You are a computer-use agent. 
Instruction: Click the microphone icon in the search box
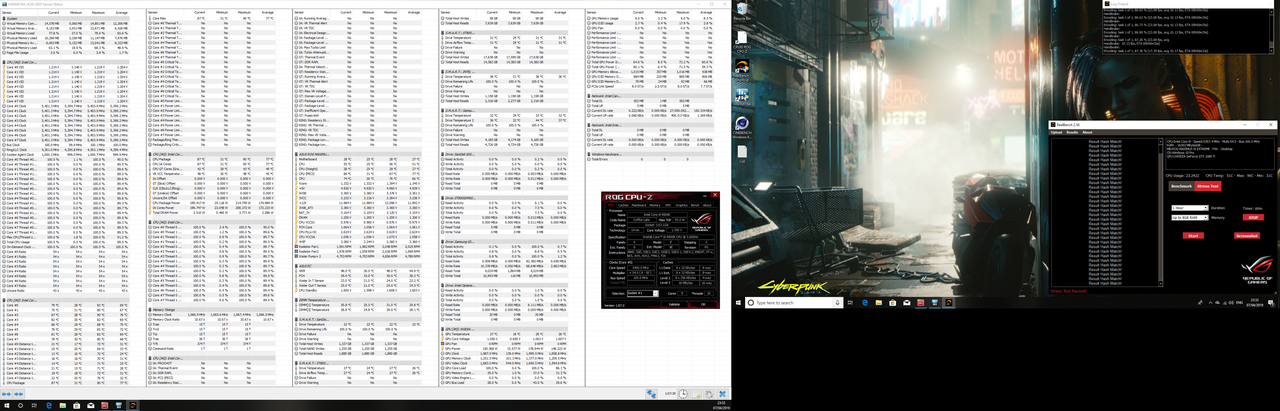click(x=837, y=302)
